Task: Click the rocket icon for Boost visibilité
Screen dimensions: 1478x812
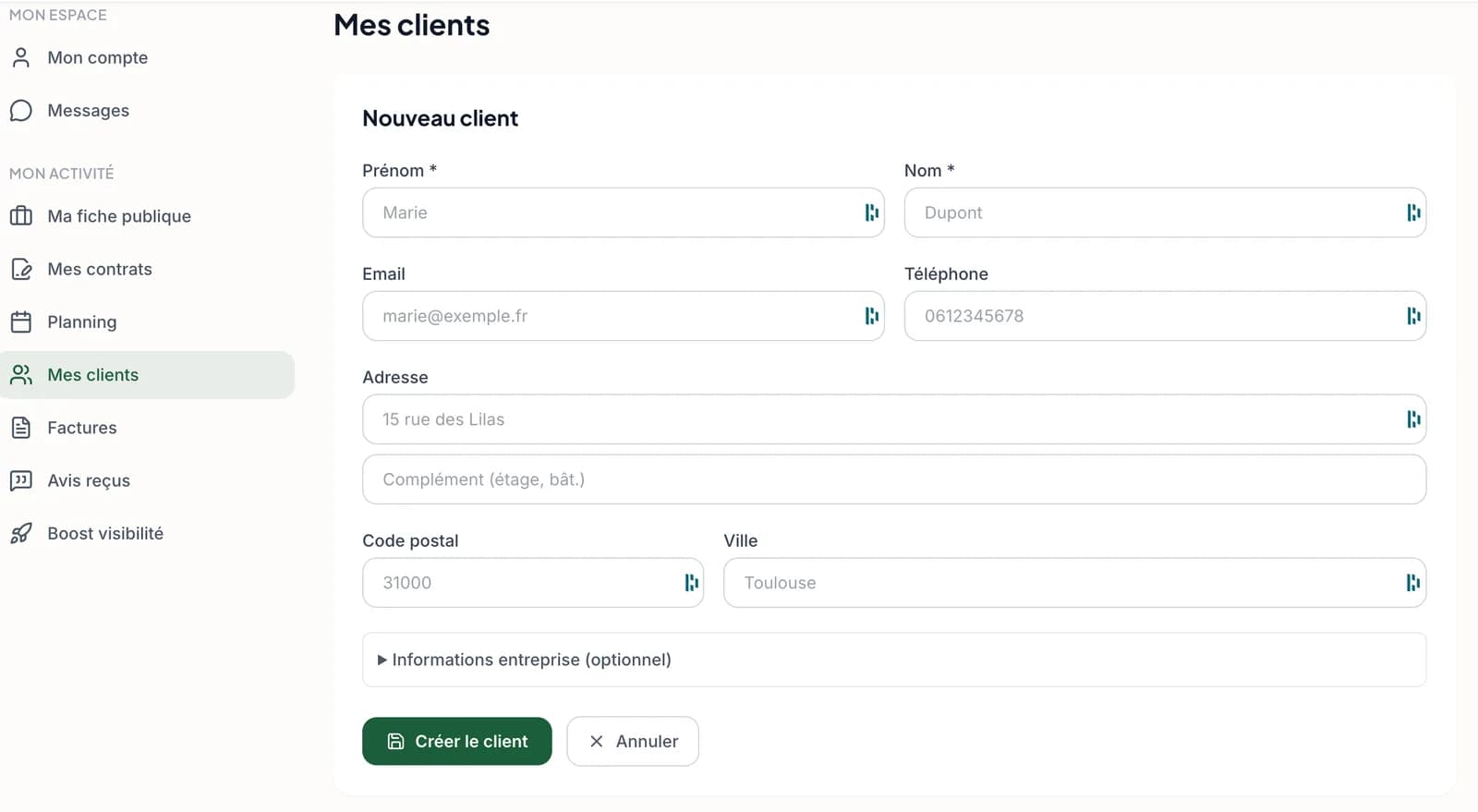Action: click(x=20, y=533)
